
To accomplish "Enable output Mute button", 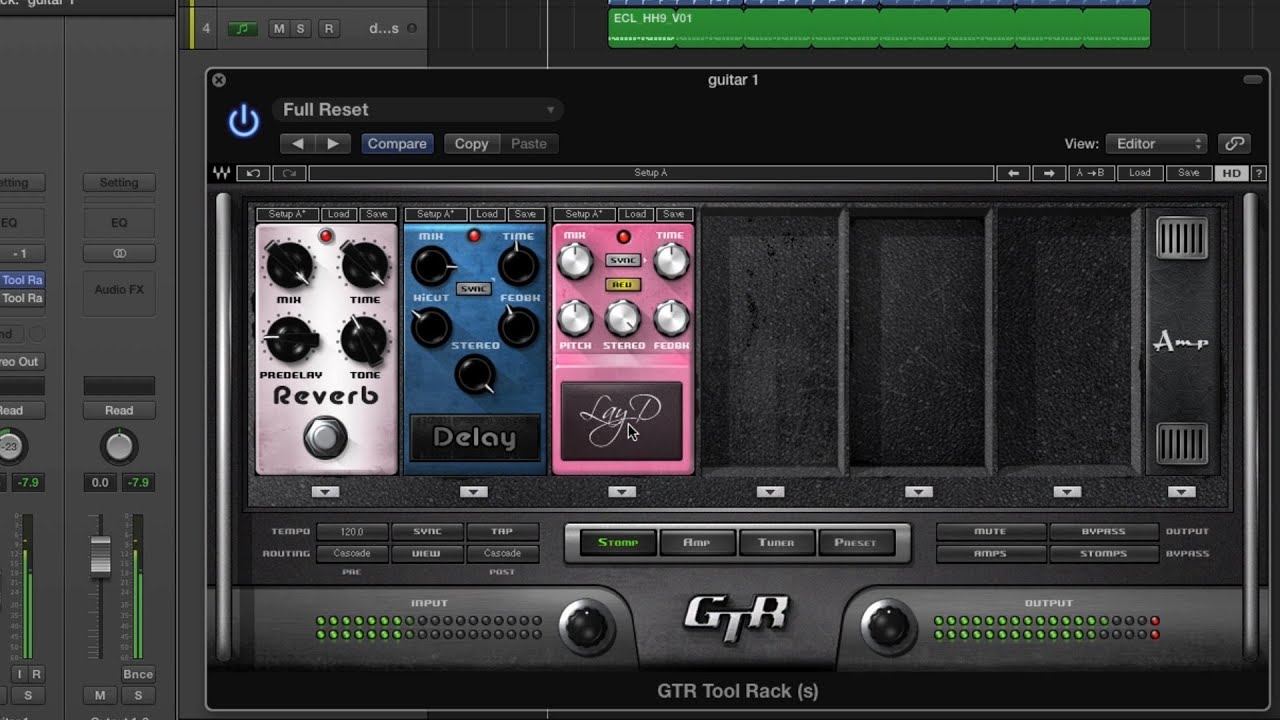I will point(990,531).
